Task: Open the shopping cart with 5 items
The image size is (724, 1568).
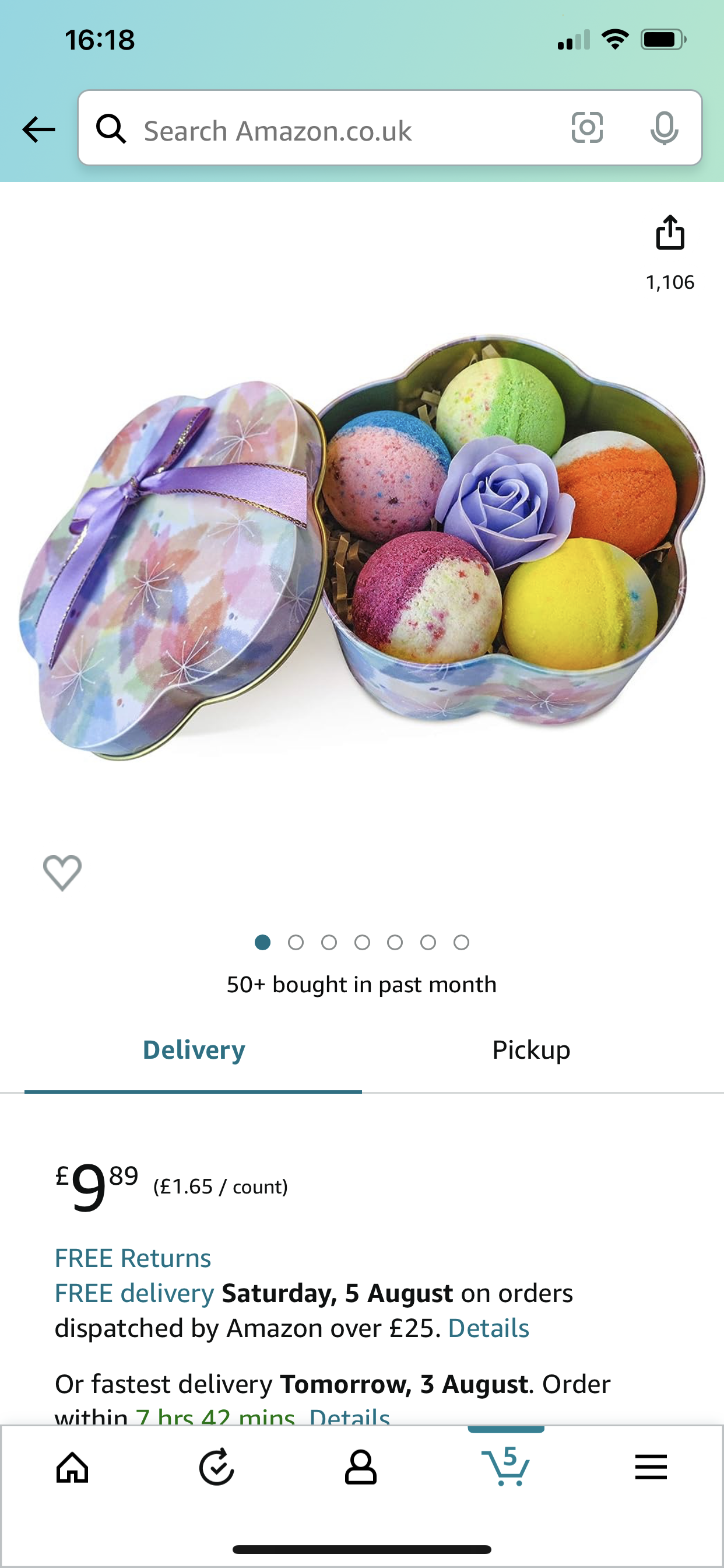Action: pos(505,1466)
